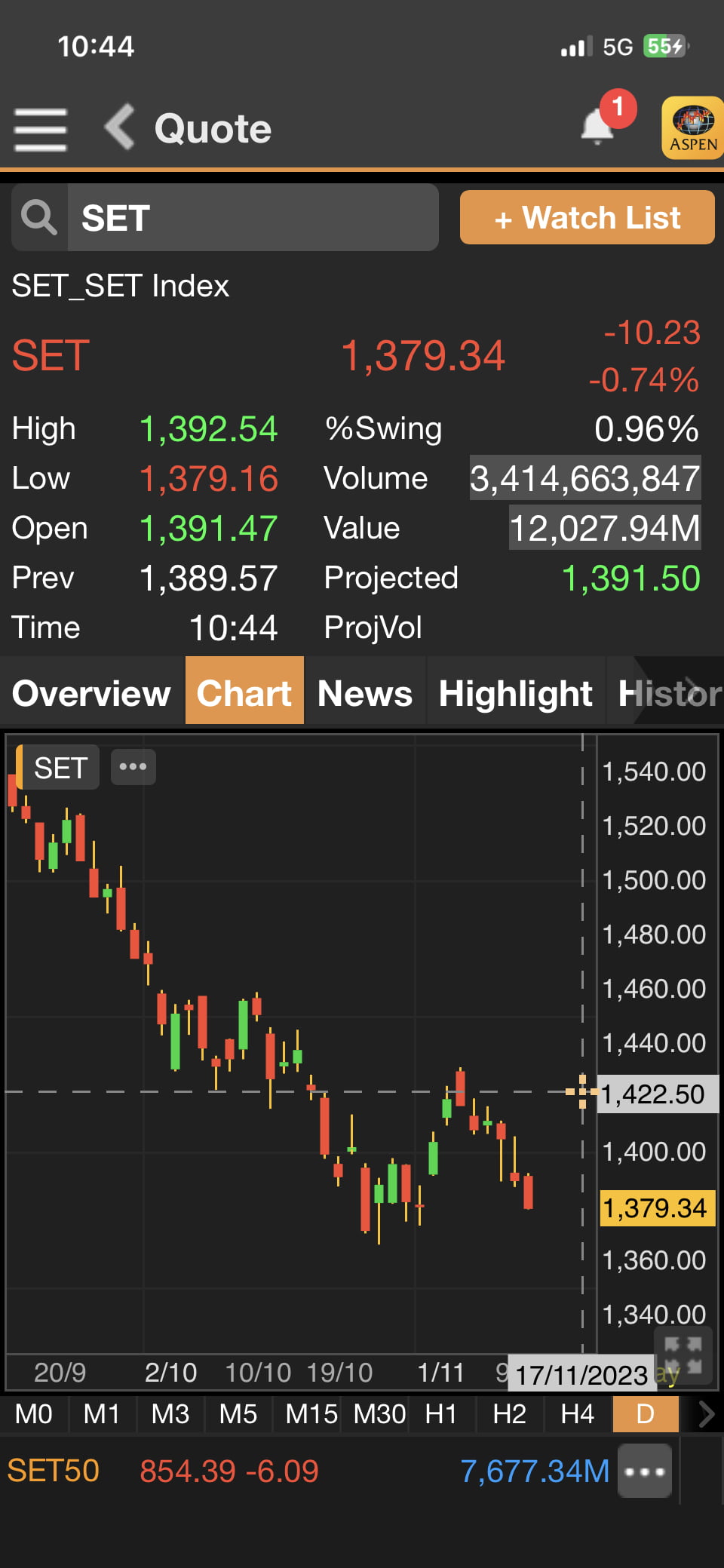Tap the Projected value 1,391.50
This screenshot has width=724, height=1568.
pyautogui.click(x=631, y=578)
